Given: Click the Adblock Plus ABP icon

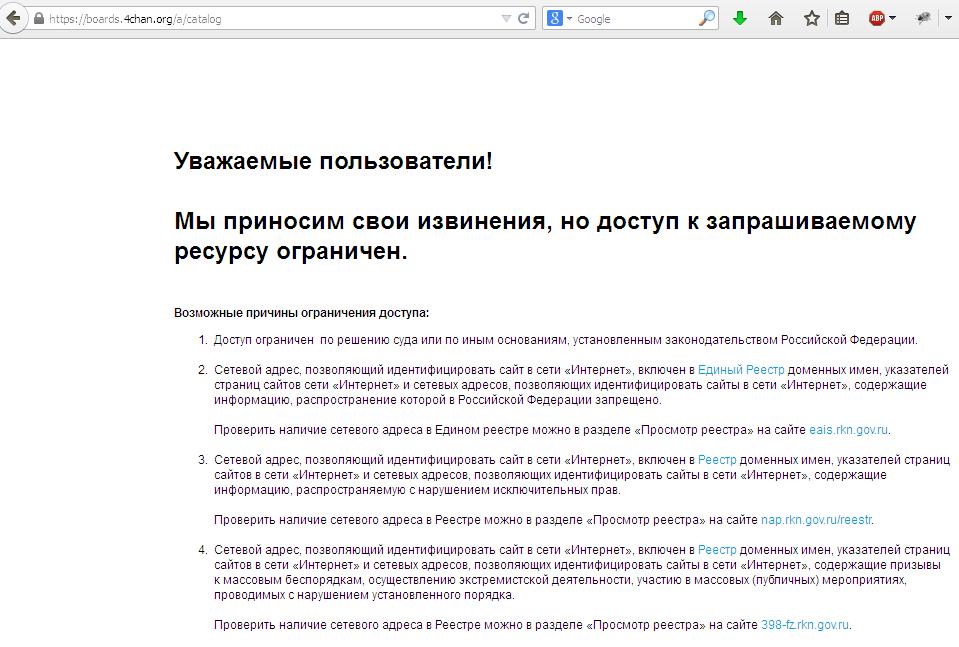Looking at the screenshot, I should [877, 18].
